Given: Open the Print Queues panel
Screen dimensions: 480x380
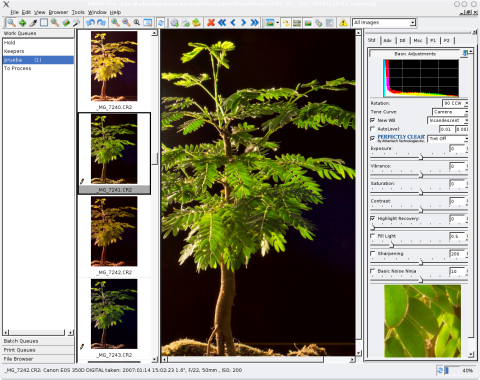Looking at the screenshot, I should coord(38,350).
